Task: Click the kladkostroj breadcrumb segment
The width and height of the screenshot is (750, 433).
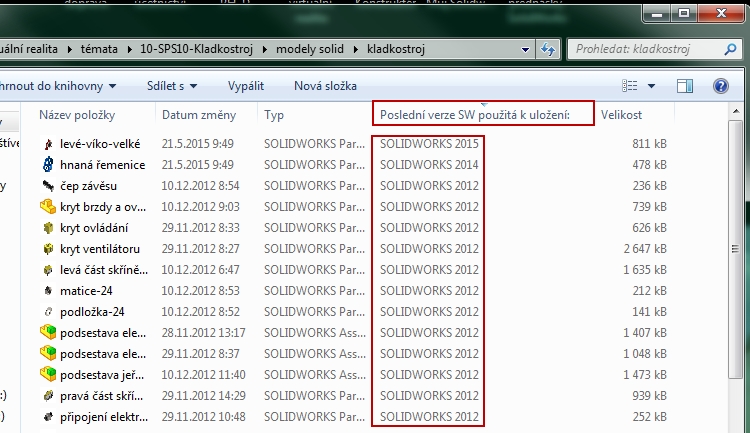Action: [x=396, y=49]
